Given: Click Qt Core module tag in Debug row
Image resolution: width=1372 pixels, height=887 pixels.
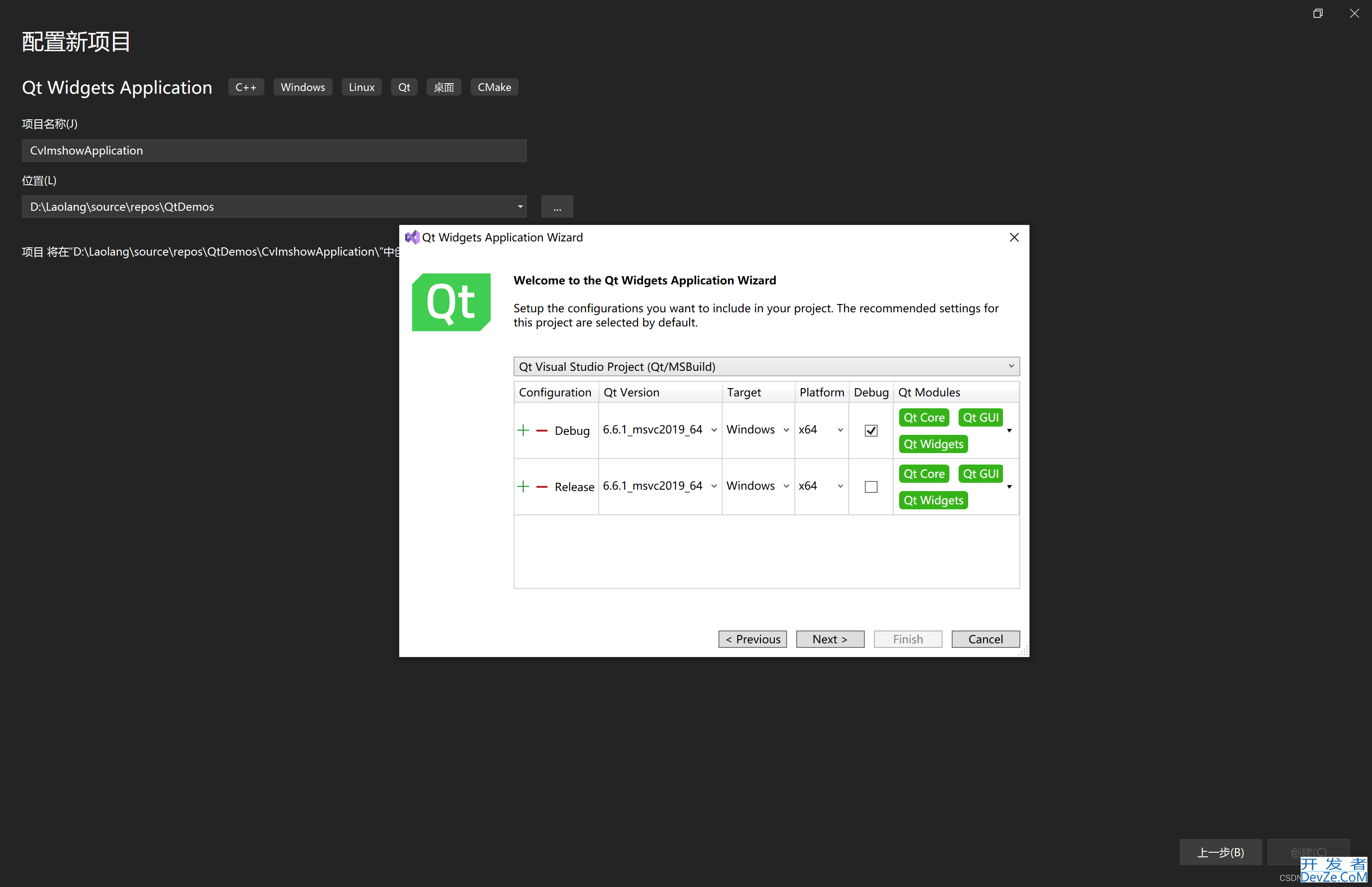Looking at the screenshot, I should [924, 417].
